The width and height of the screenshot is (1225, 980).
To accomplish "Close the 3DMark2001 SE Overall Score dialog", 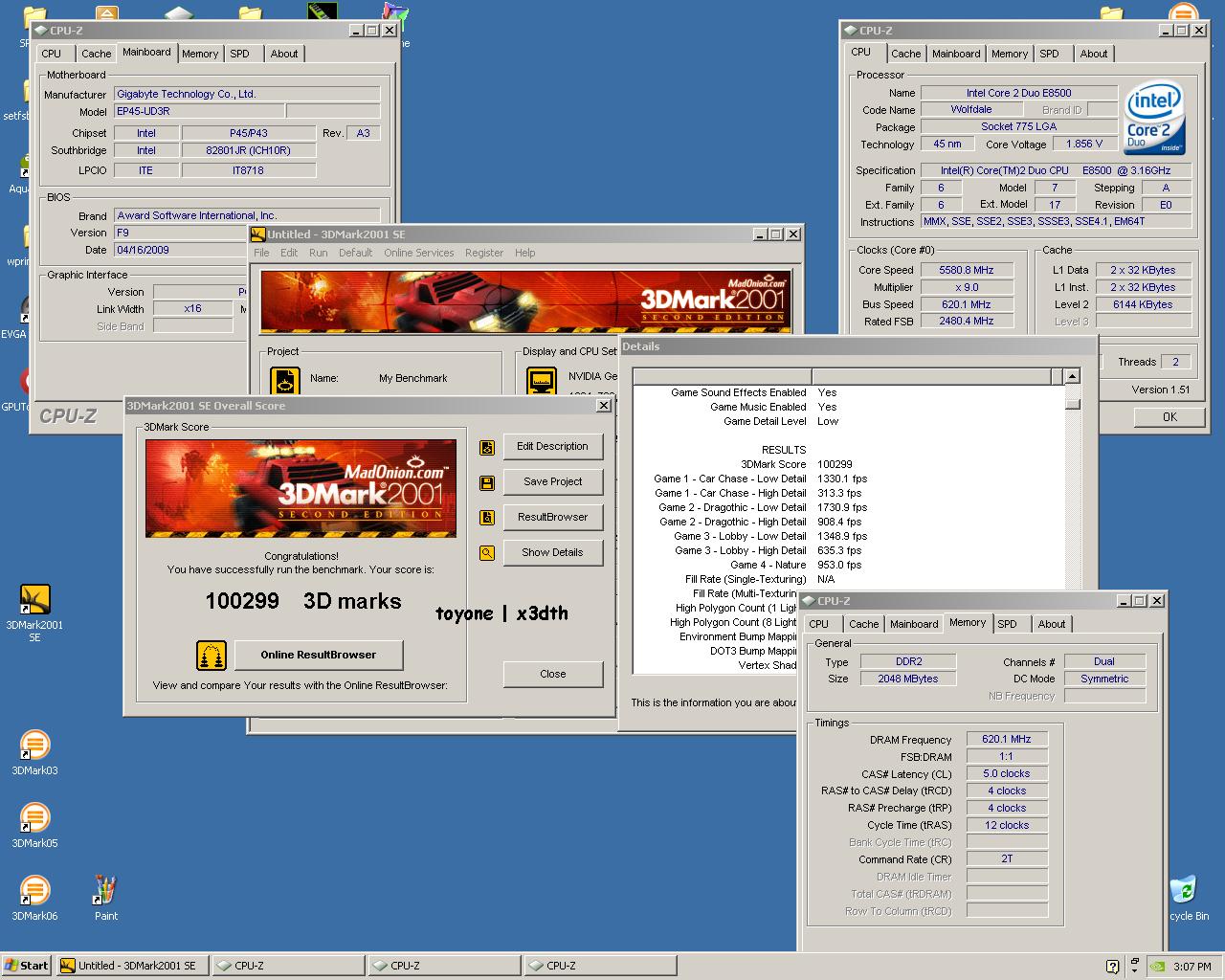I will [x=604, y=406].
